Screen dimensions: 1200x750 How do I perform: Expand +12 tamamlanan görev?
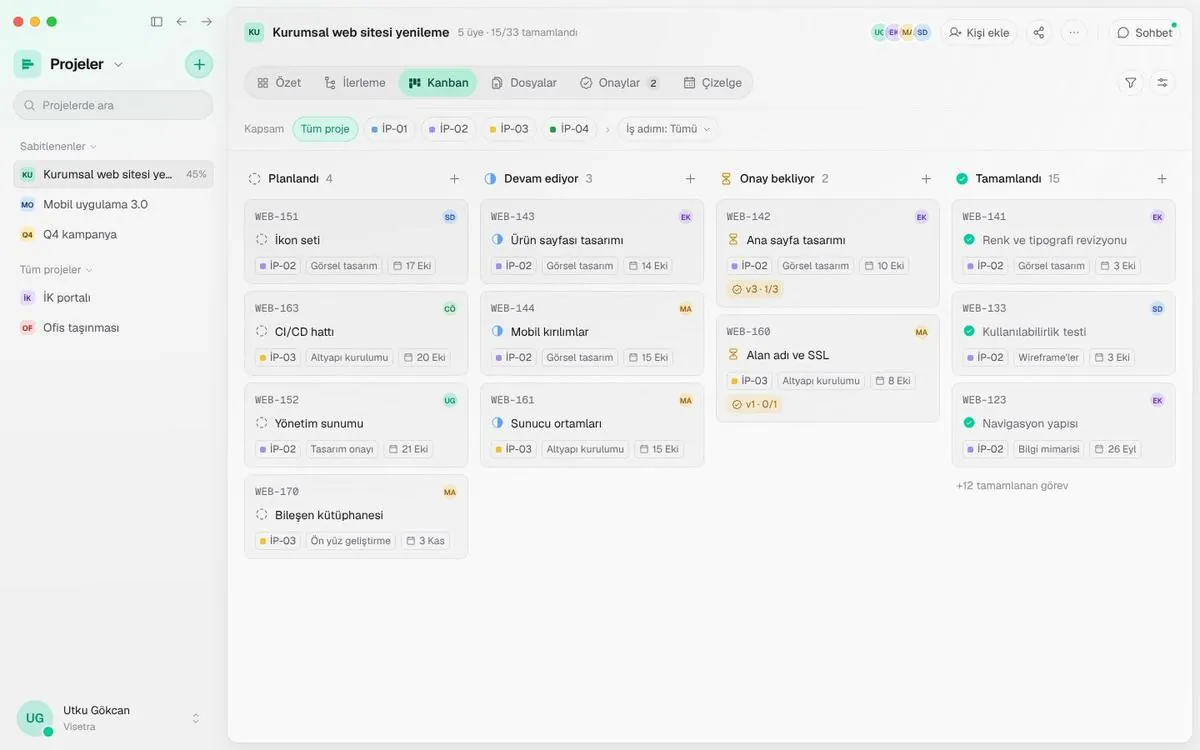click(x=1012, y=486)
